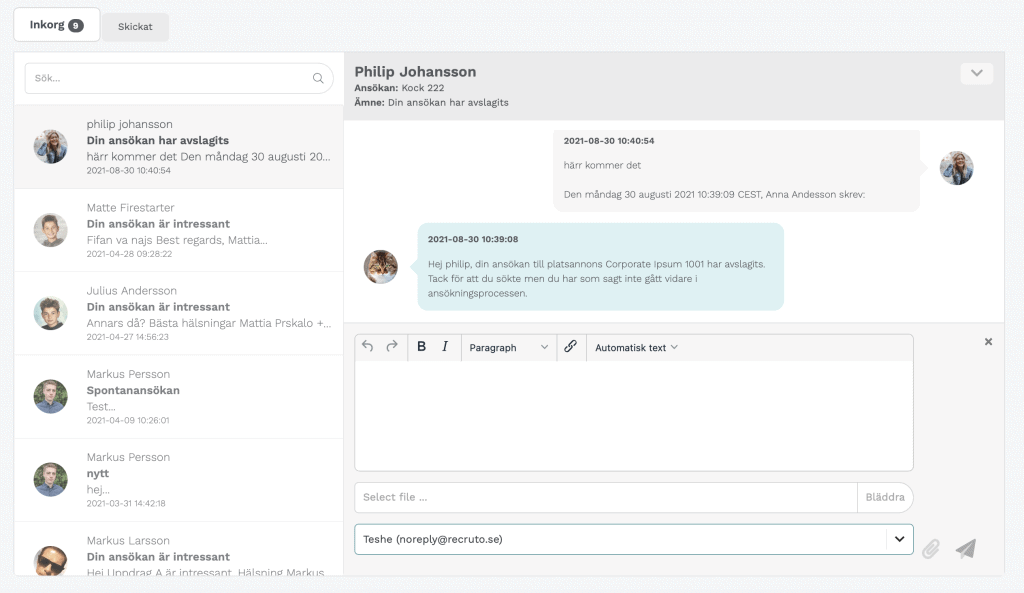1024x593 pixels.
Task: Open Julius Andersson's message thread
Action: tap(179, 313)
